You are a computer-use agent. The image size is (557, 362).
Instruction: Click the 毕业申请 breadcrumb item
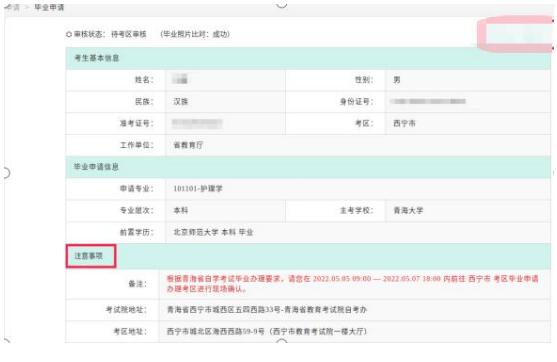pyautogui.click(x=49, y=7)
